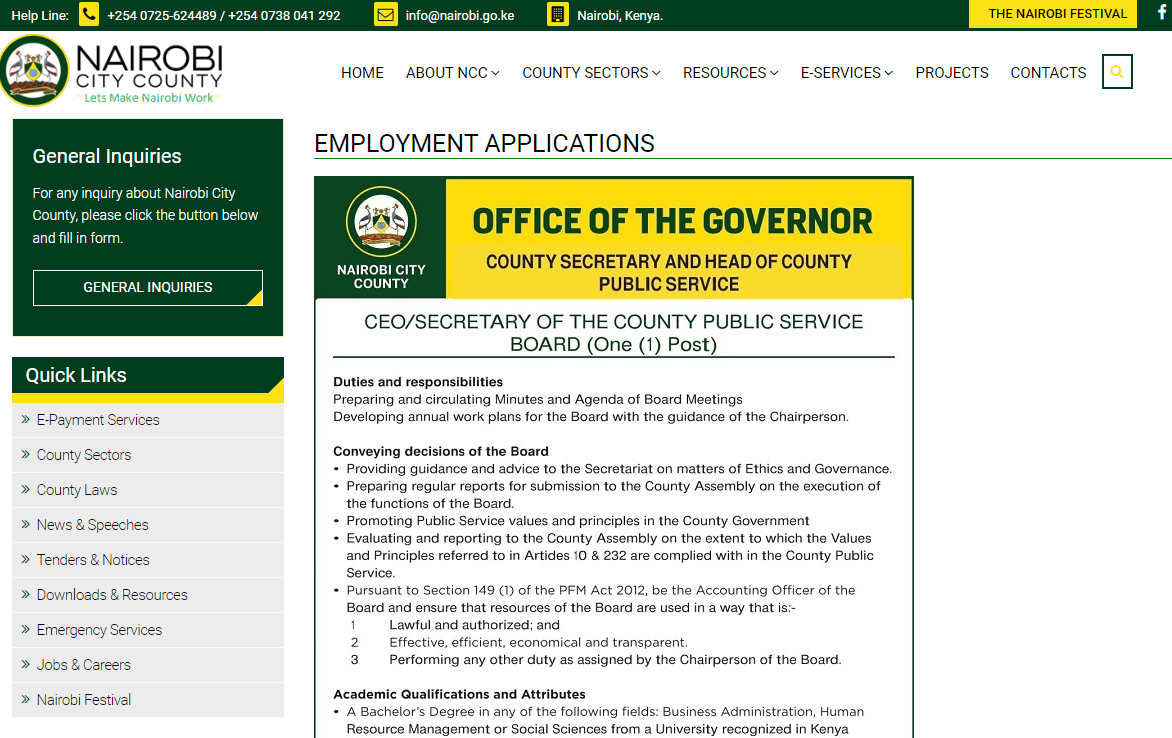Image resolution: width=1172 pixels, height=738 pixels.
Task: Open the Tenders & Notices quick link
Action: [x=92, y=559]
